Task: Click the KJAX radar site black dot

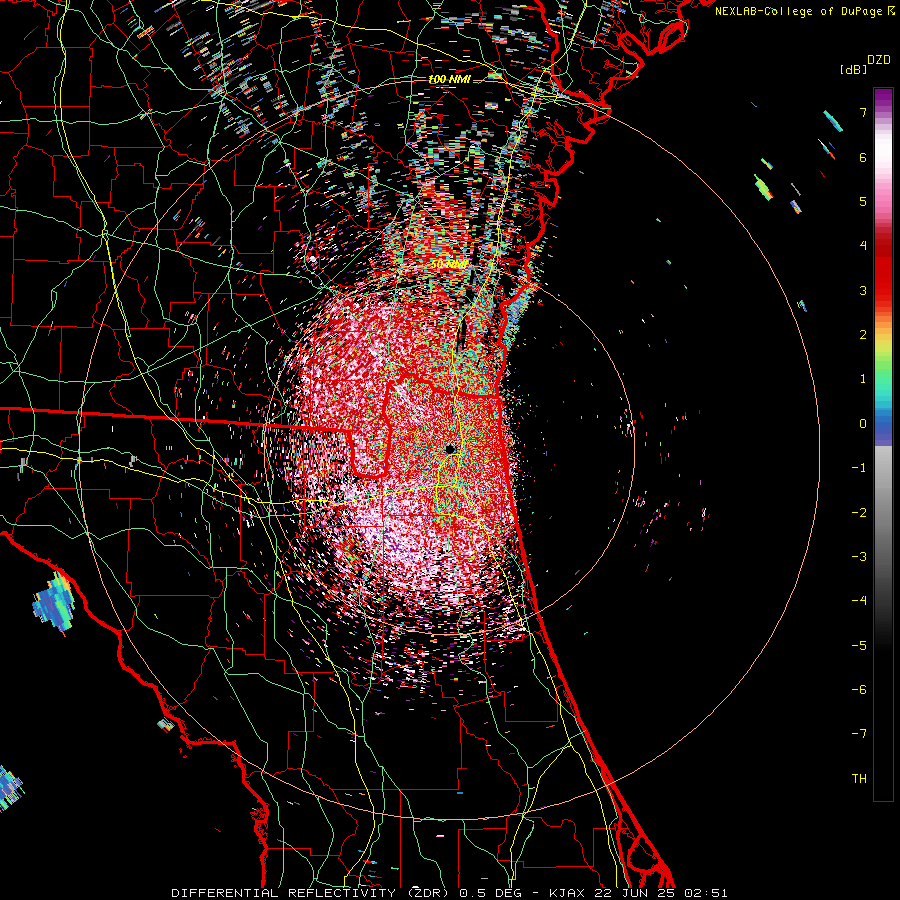Action: pos(451,448)
